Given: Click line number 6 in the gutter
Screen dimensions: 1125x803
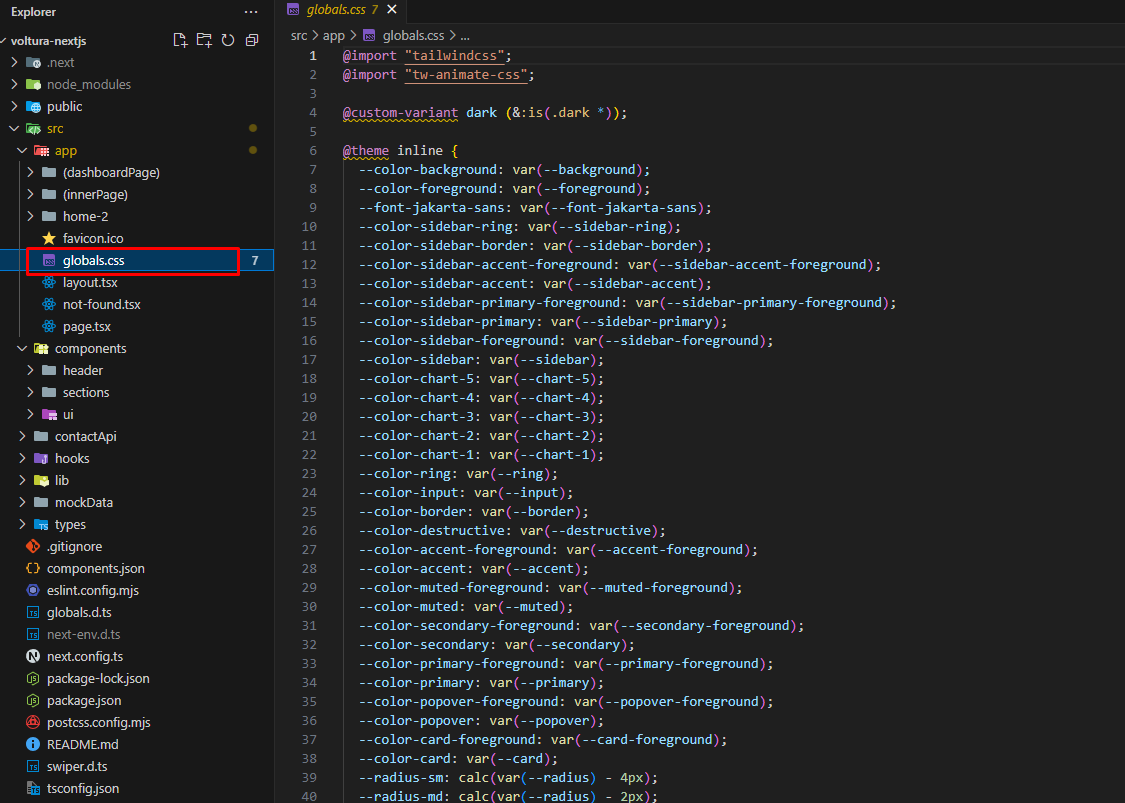Looking at the screenshot, I should [x=312, y=150].
